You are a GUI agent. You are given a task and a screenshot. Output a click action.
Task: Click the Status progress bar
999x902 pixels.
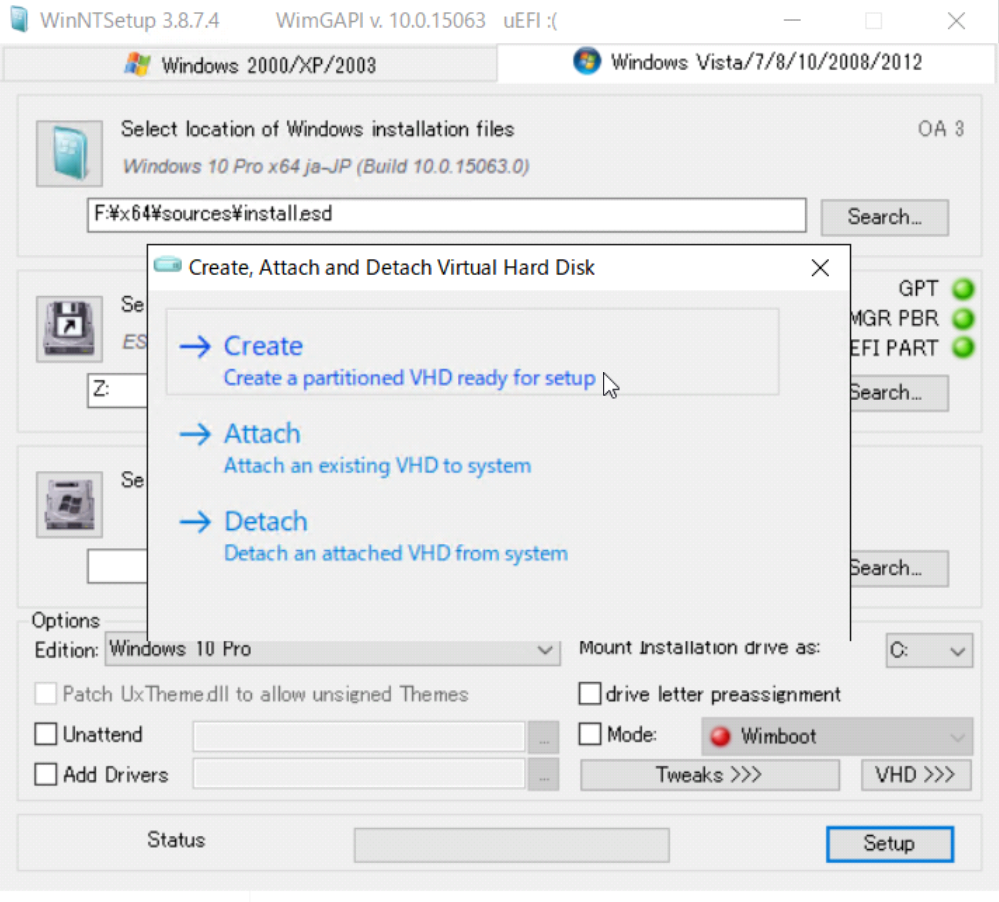[512, 845]
